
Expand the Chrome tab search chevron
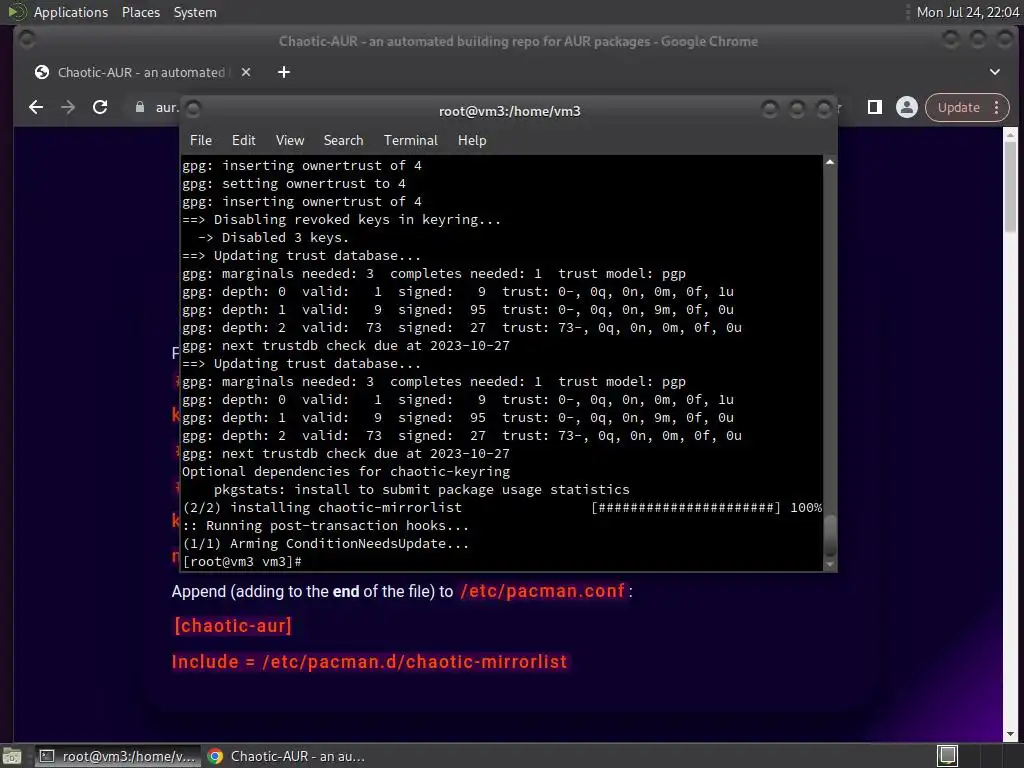[x=995, y=72]
